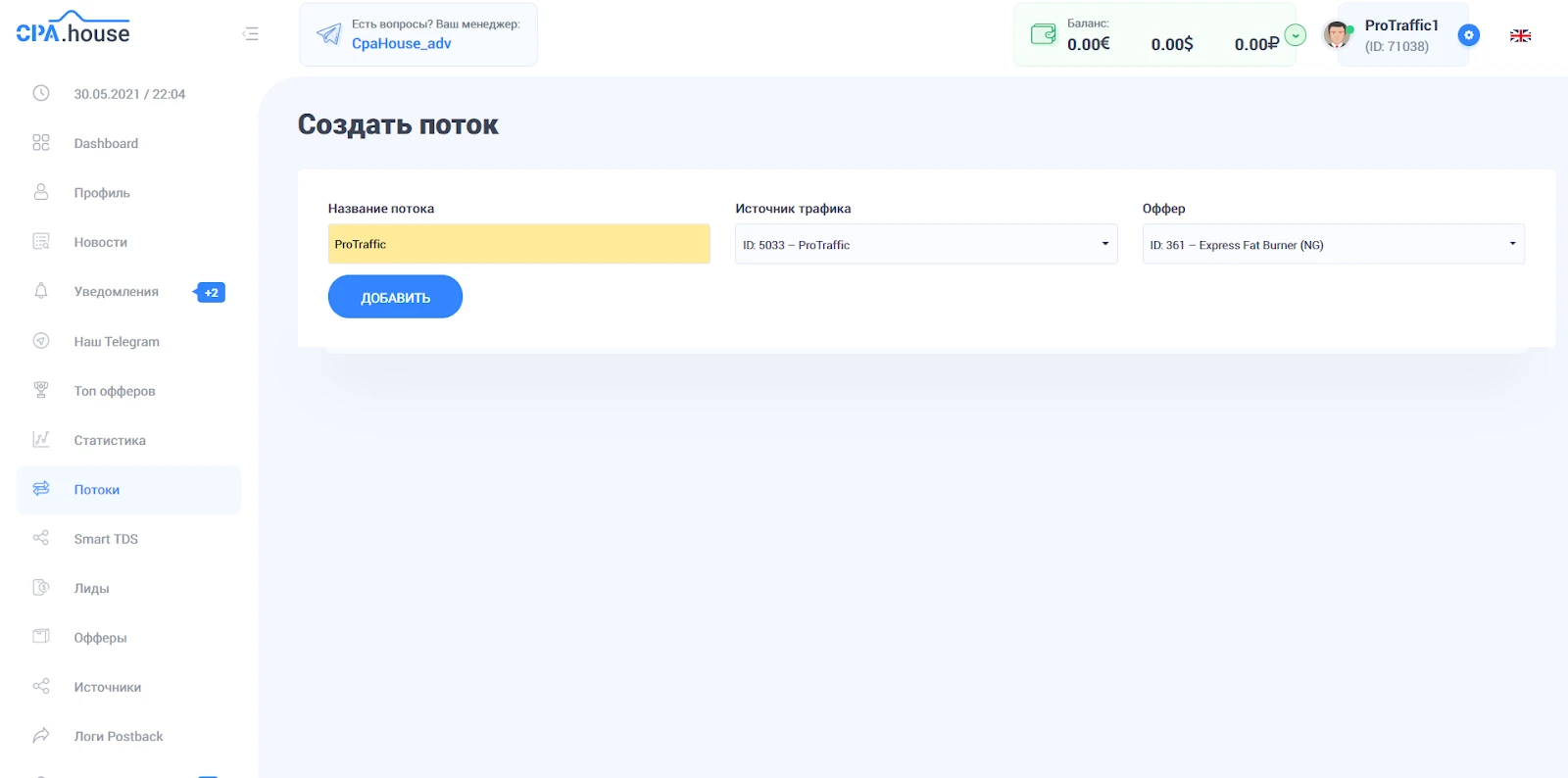Click the Потоки arrows icon
This screenshot has height=778, width=1568.
pos(41,488)
